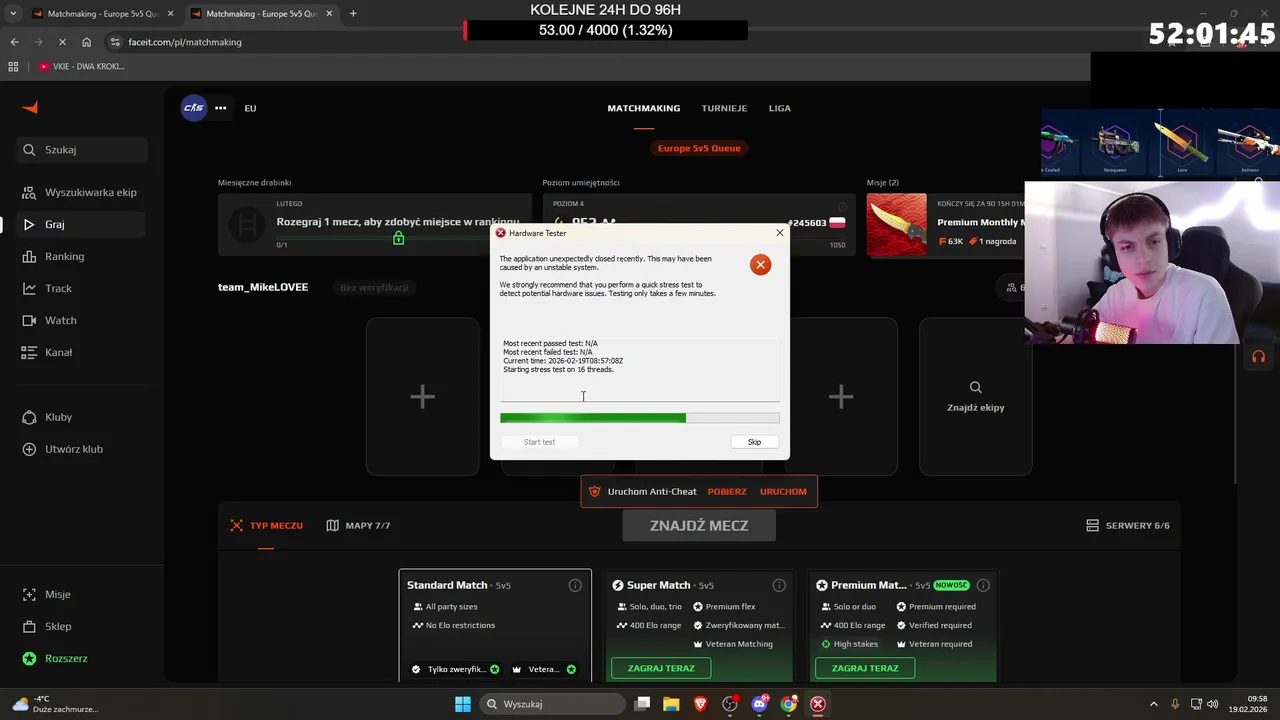Switch to the LIGA tab
Viewport: 1280px width, 720px height.
[779, 108]
